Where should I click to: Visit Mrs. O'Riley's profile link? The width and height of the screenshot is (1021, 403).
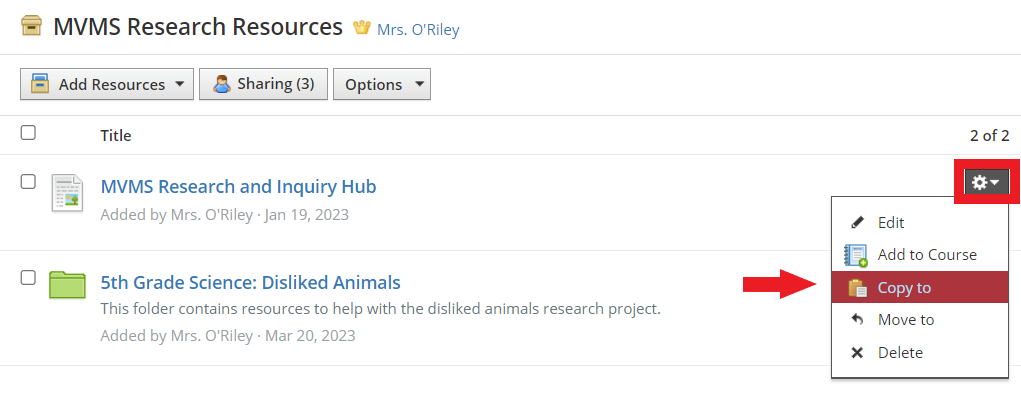tap(418, 30)
